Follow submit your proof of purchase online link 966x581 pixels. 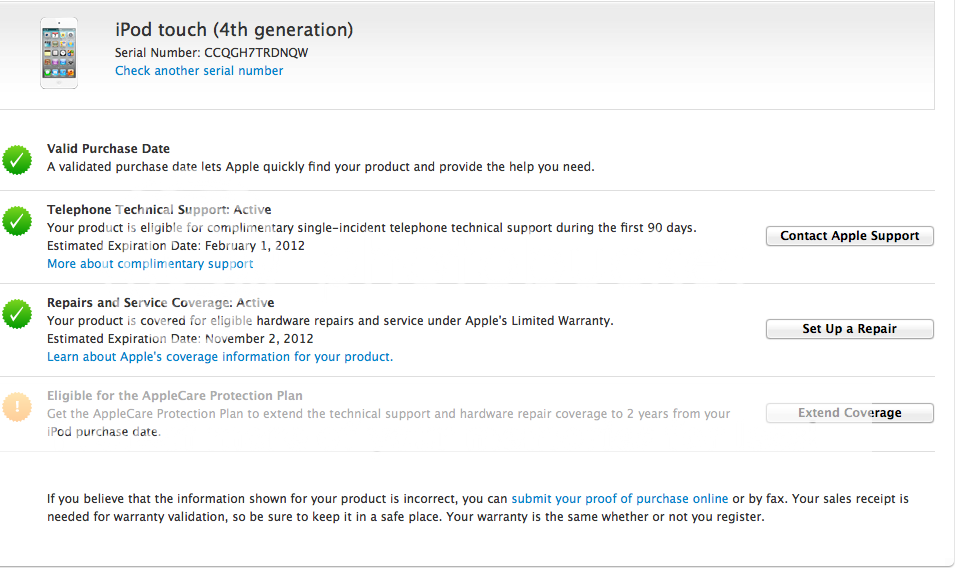620,498
